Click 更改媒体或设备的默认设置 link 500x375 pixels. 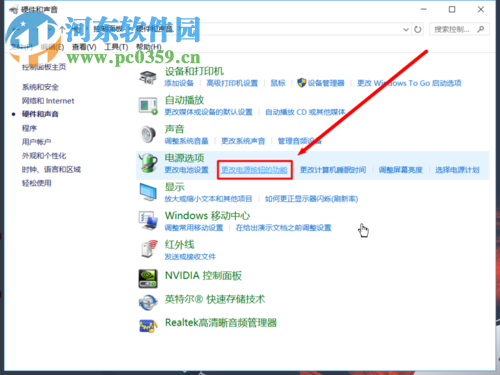(x=208, y=112)
